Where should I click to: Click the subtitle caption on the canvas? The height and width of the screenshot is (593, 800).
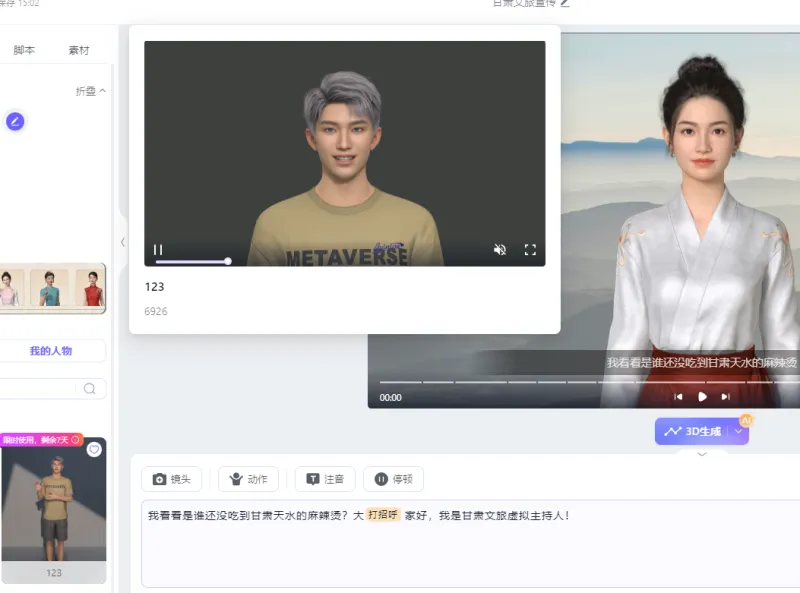(x=702, y=363)
